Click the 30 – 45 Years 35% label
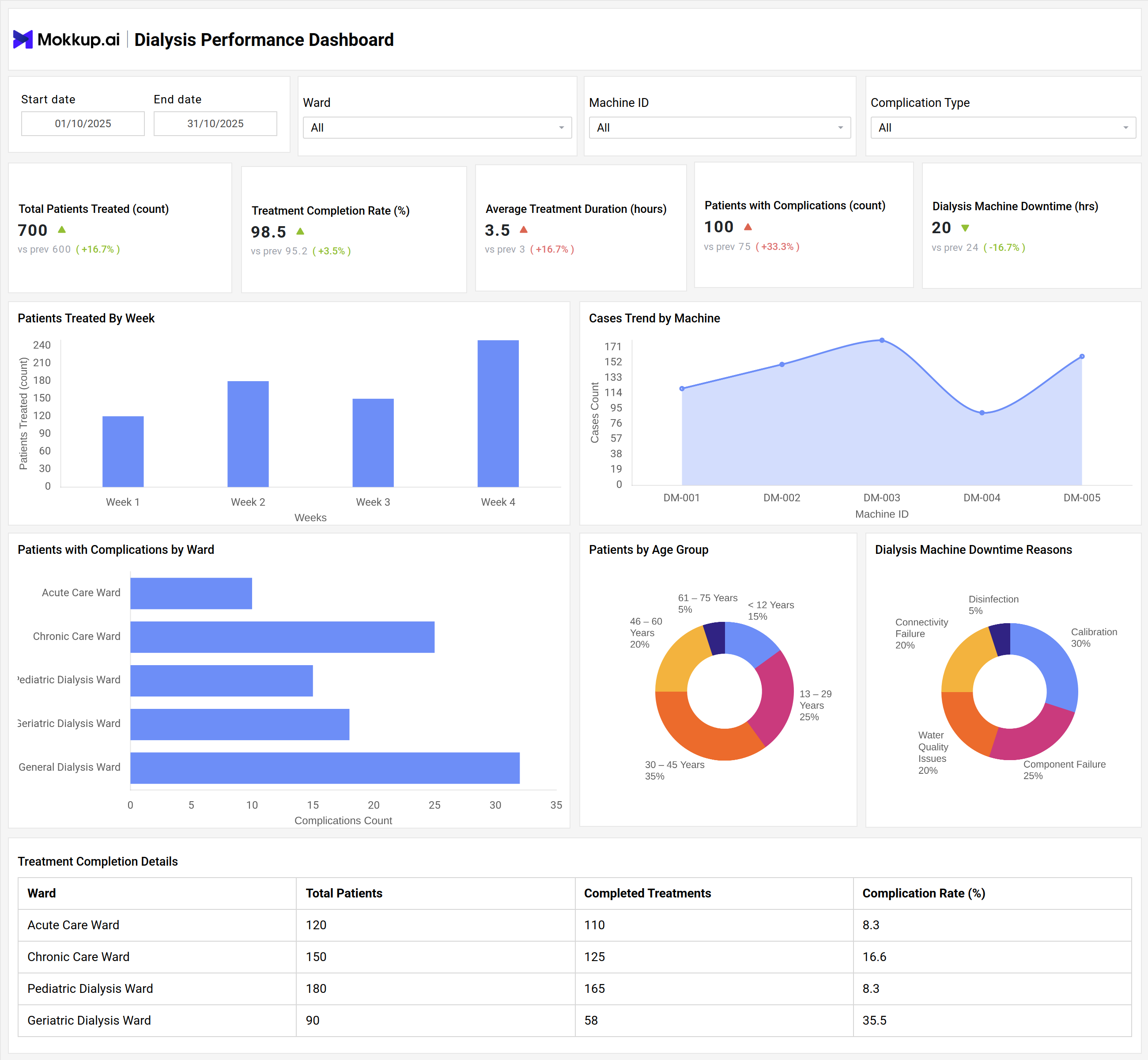Image resolution: width=1148 pixels, height=1060 pixels. [x=674, y=770]
